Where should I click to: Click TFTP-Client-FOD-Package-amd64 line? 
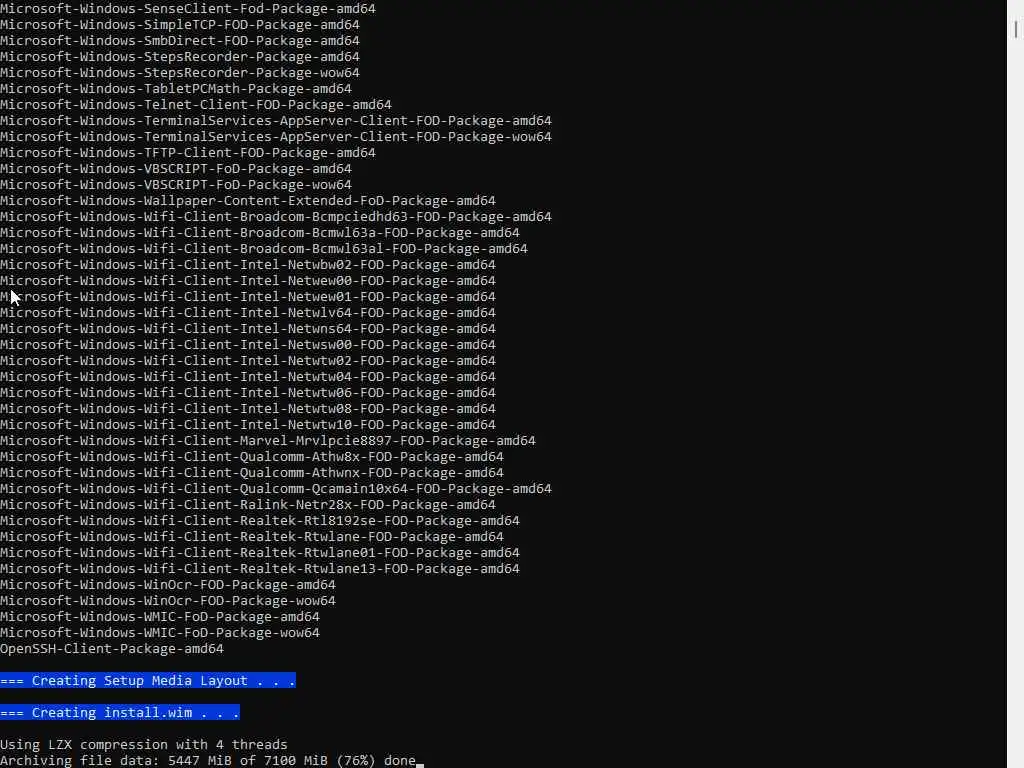tap(187, 153)
